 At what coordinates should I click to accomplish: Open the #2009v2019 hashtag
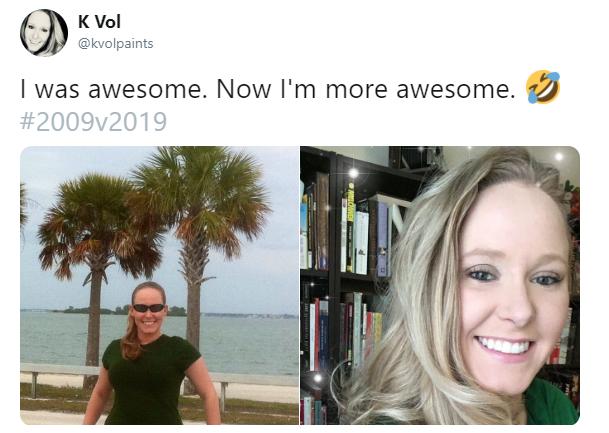[x=93, y=121]
